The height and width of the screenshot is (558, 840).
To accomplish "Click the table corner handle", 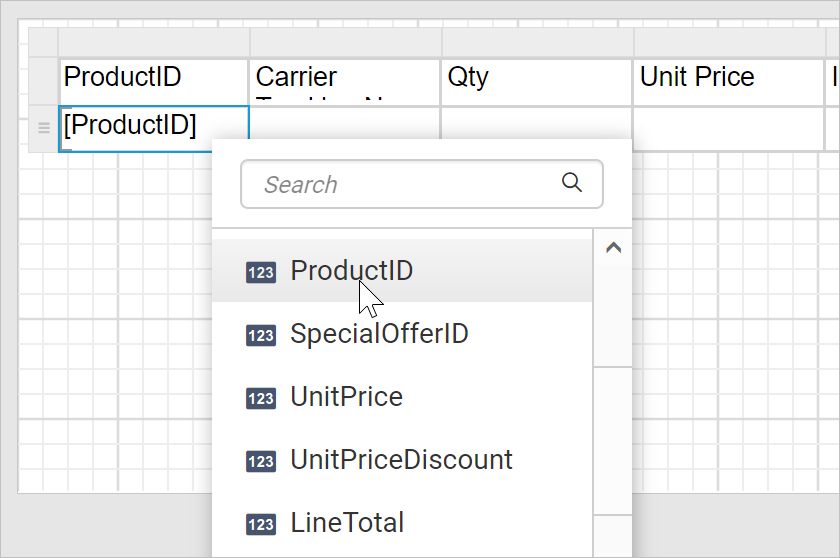I will [x=43, y=42].
